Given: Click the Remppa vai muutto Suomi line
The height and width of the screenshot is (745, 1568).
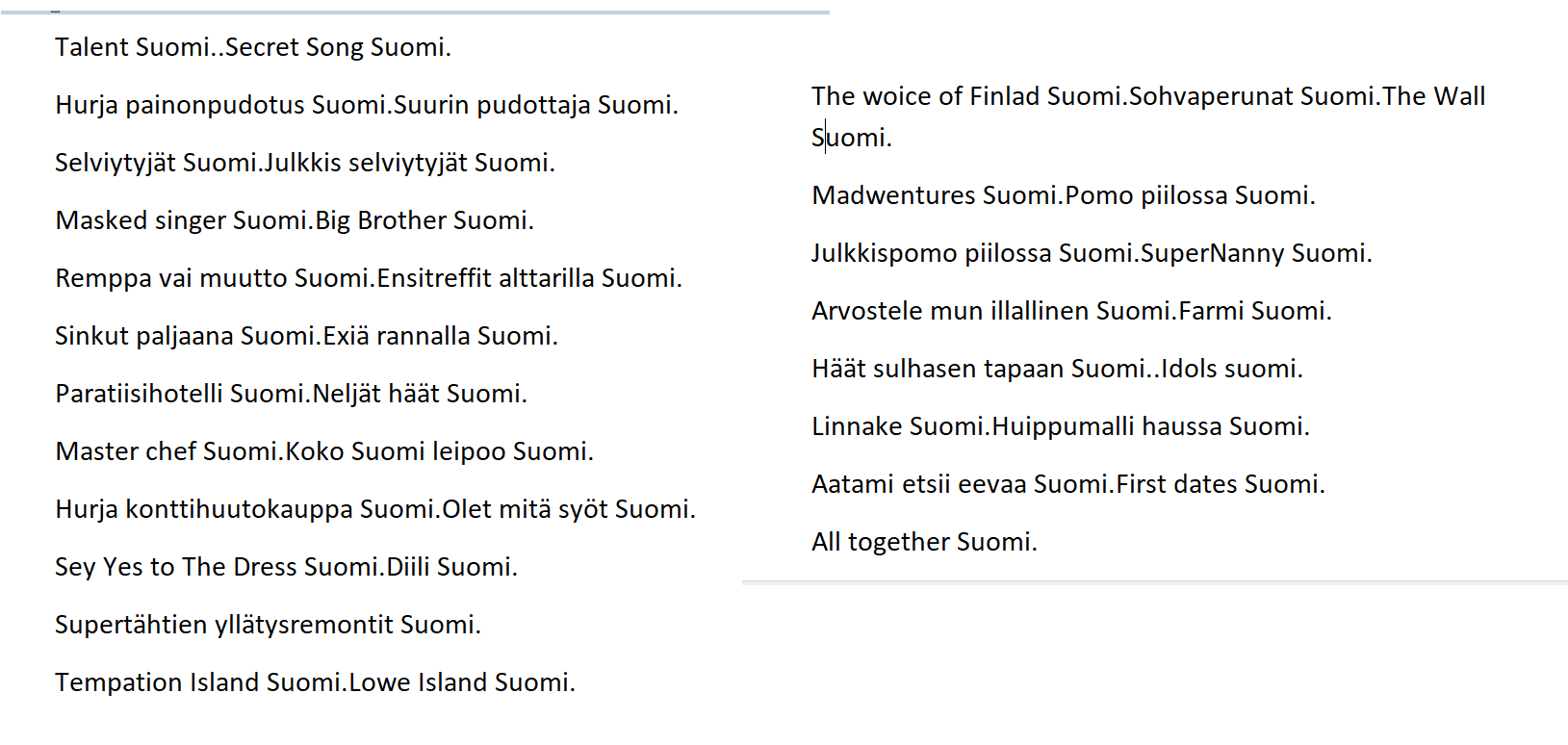Looking at the screenshot, I should coord(369,278).
